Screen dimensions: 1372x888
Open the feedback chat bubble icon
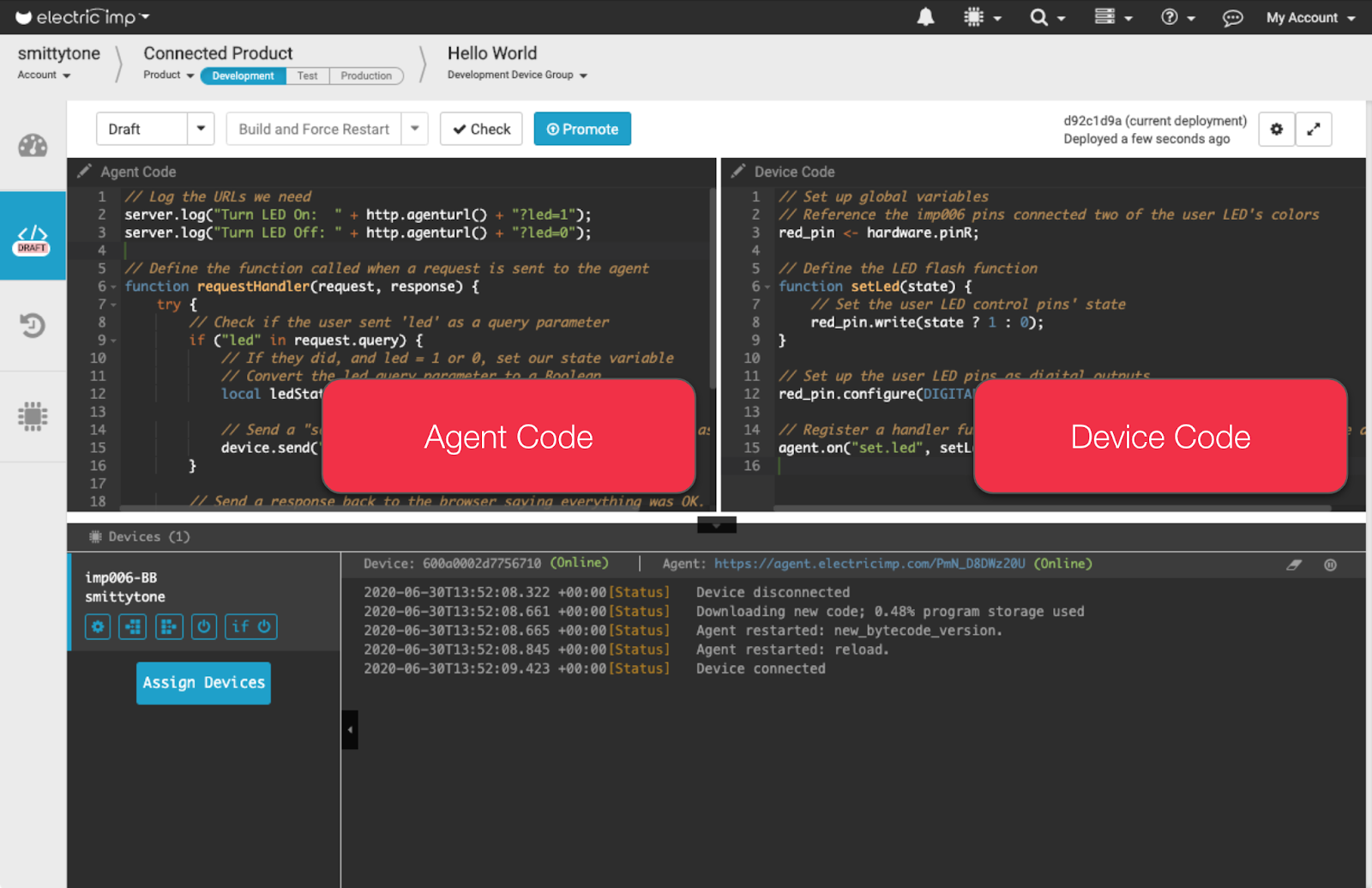(1232, 17)
